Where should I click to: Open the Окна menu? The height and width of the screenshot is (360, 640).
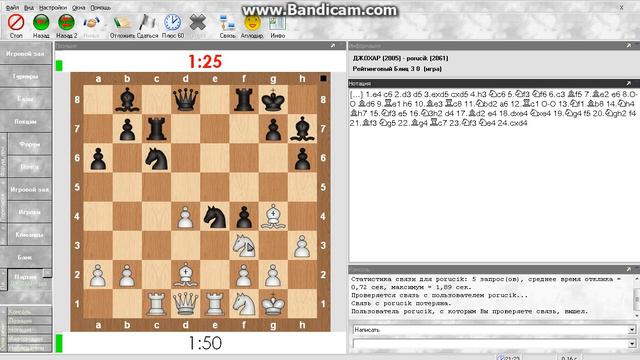pos(79,8)
